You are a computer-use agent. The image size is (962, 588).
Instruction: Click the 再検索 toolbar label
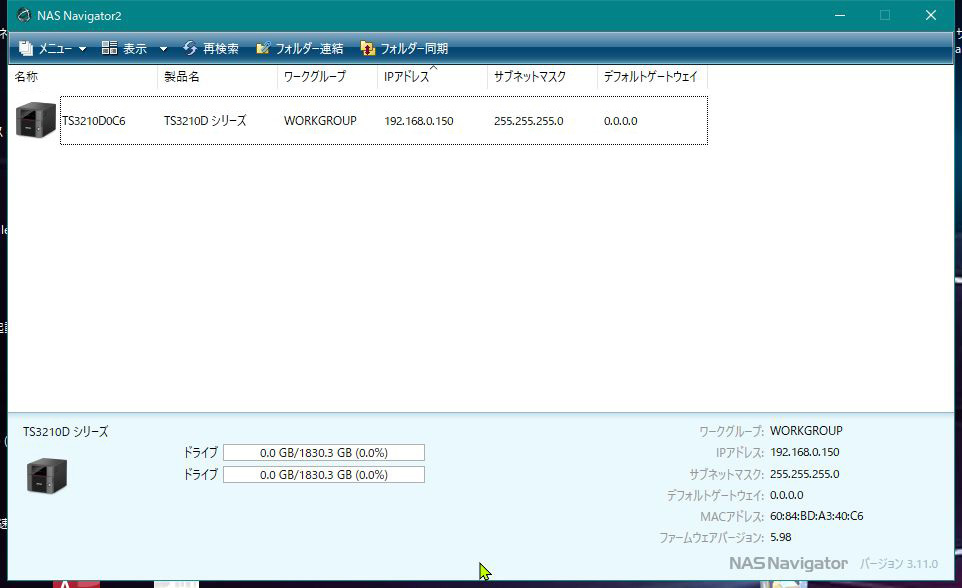click(221, 48)
